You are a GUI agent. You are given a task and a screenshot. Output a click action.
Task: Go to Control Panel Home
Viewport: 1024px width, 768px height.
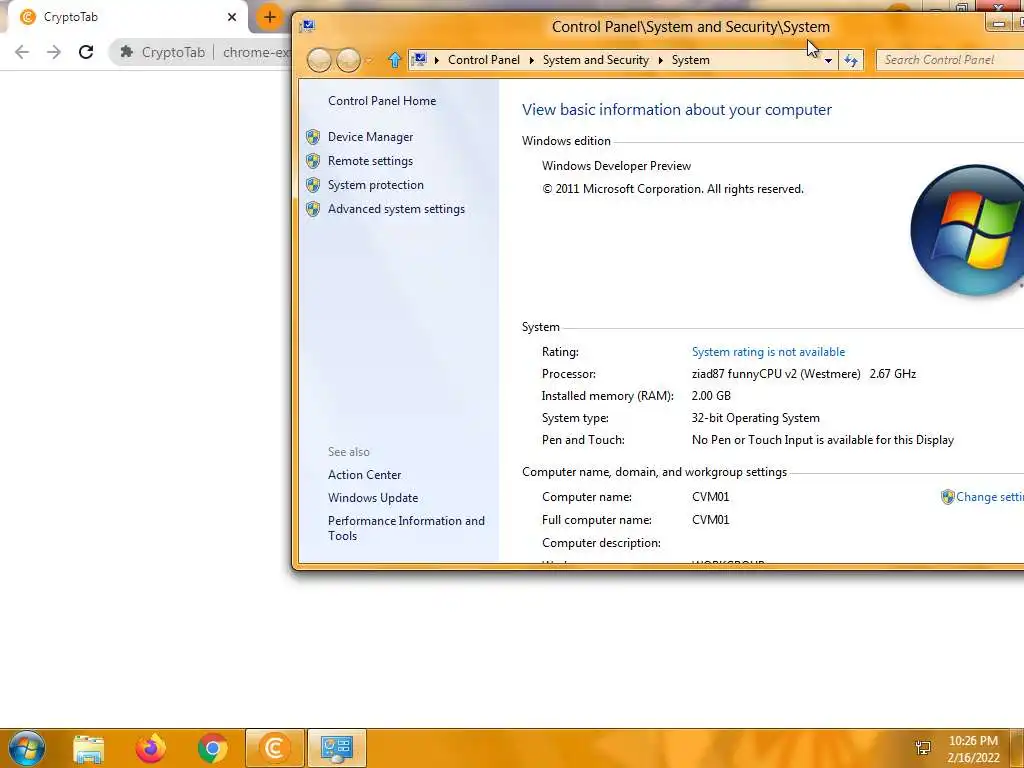point(382,101)
